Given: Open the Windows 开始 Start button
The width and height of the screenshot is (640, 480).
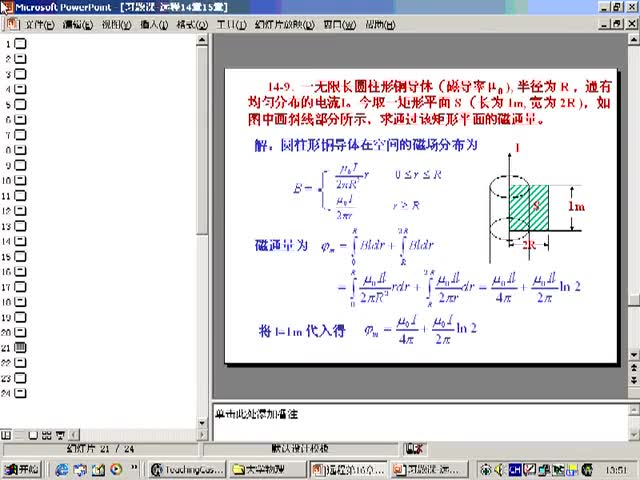Looking at the screenshot, I should coord(21,469).
